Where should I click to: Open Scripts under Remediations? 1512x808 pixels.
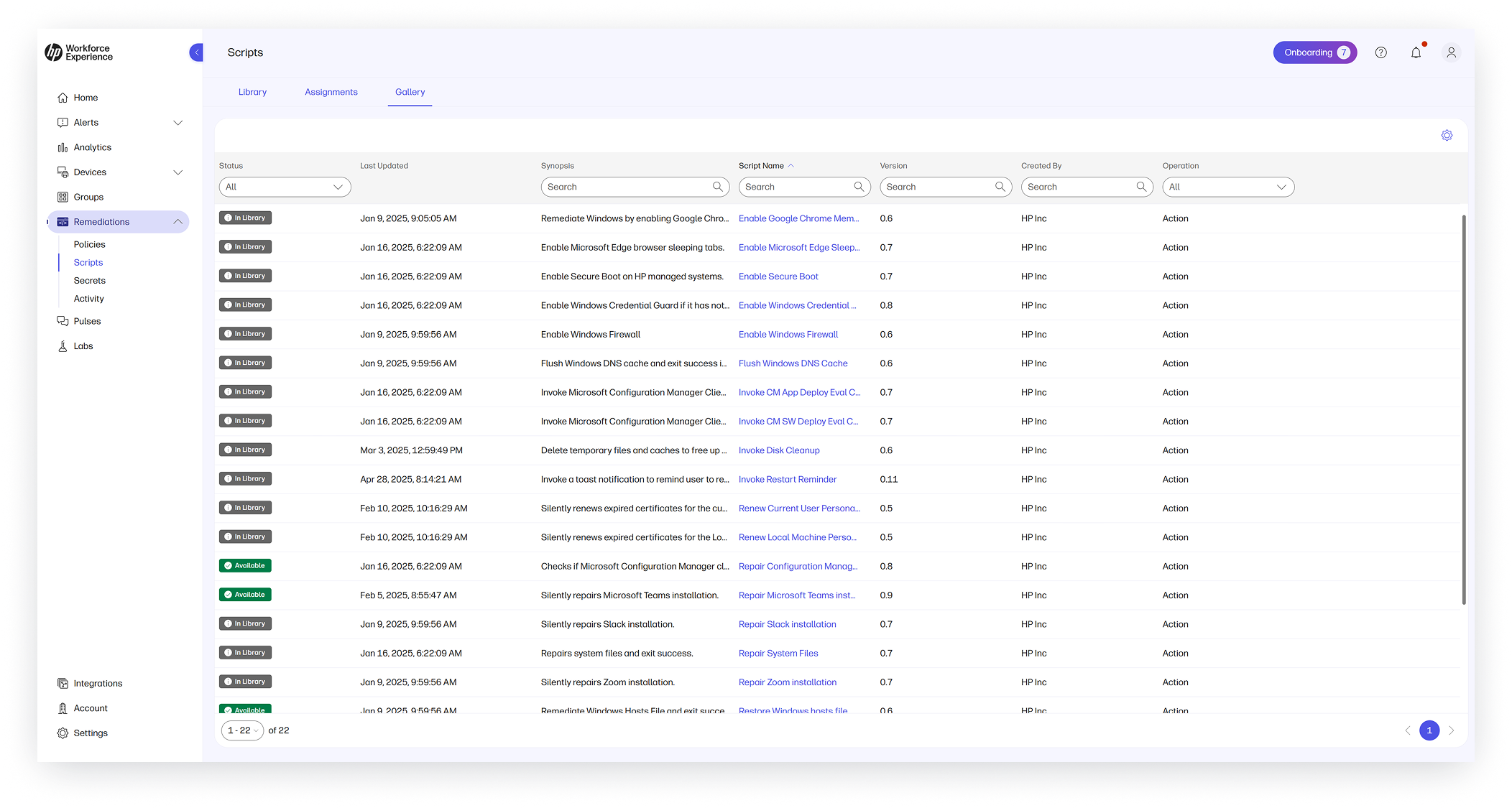pyautogui.click(x=88, y=263)
